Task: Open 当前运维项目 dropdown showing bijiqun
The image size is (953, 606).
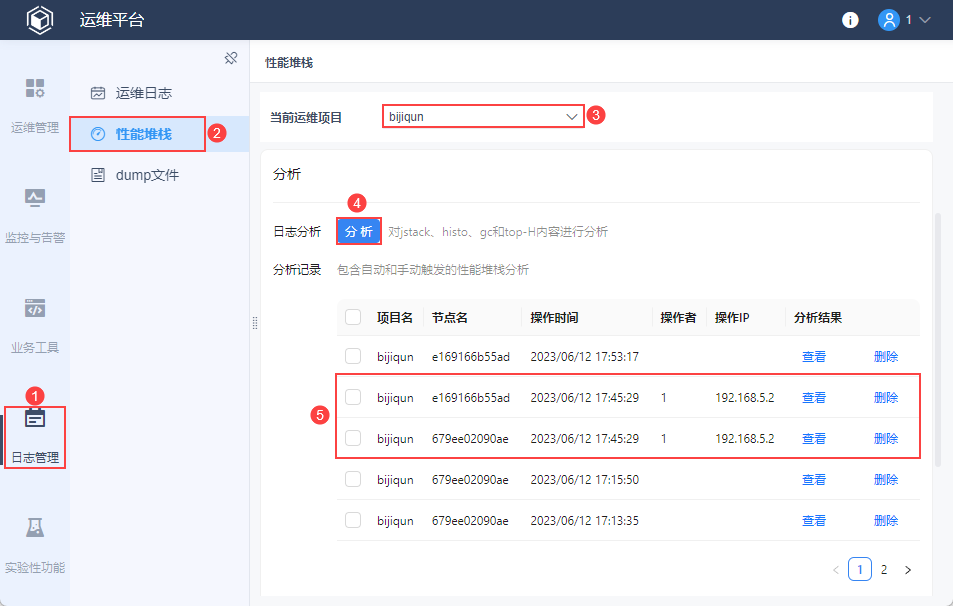Action: [x=483, y=116]
